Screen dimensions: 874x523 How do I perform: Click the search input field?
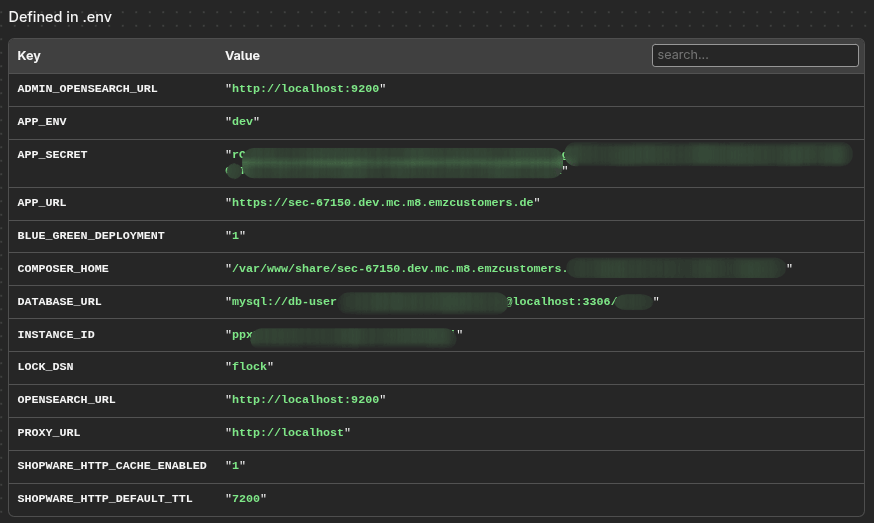tap(755, 55)
